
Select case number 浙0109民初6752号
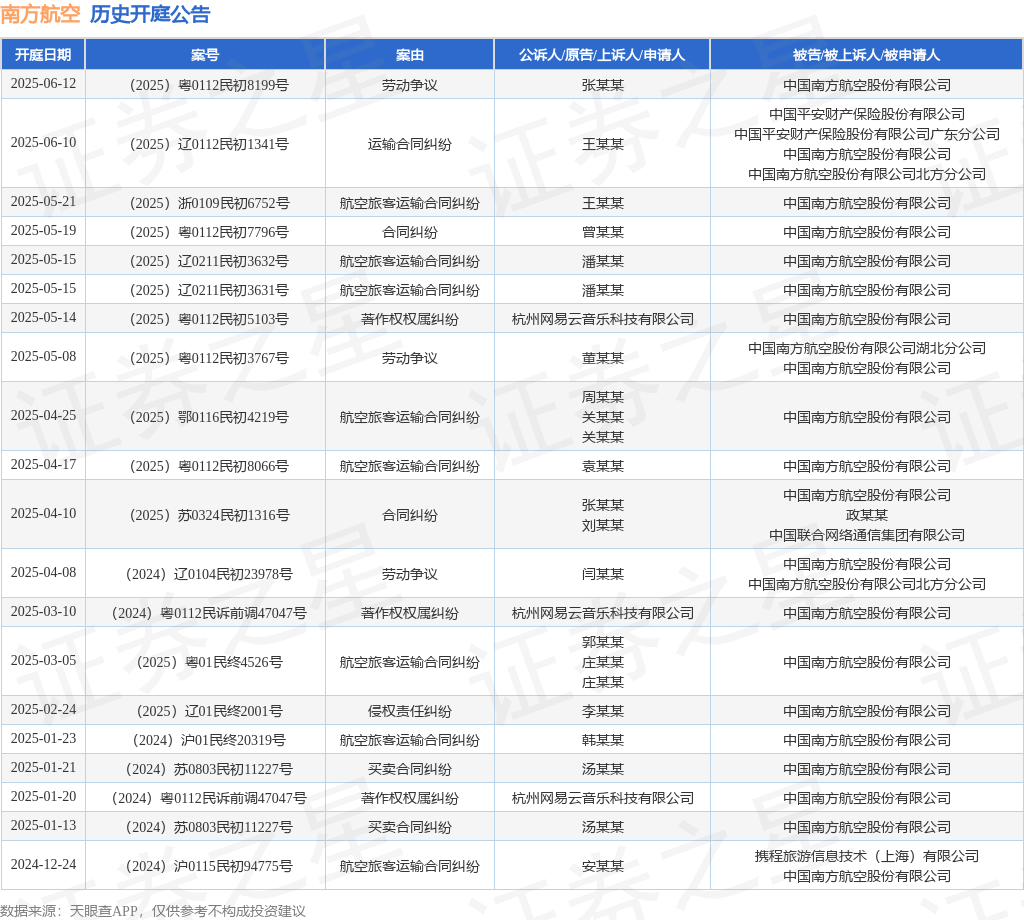(x=209, y=203)
